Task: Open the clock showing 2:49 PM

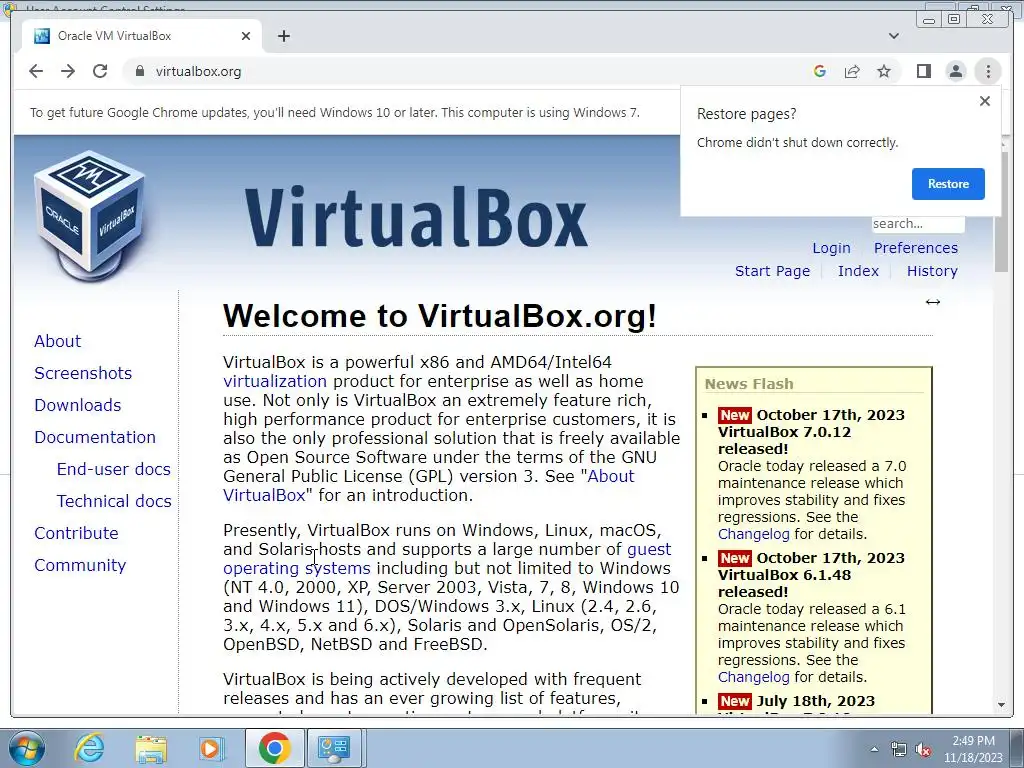Action: point(973,749)
